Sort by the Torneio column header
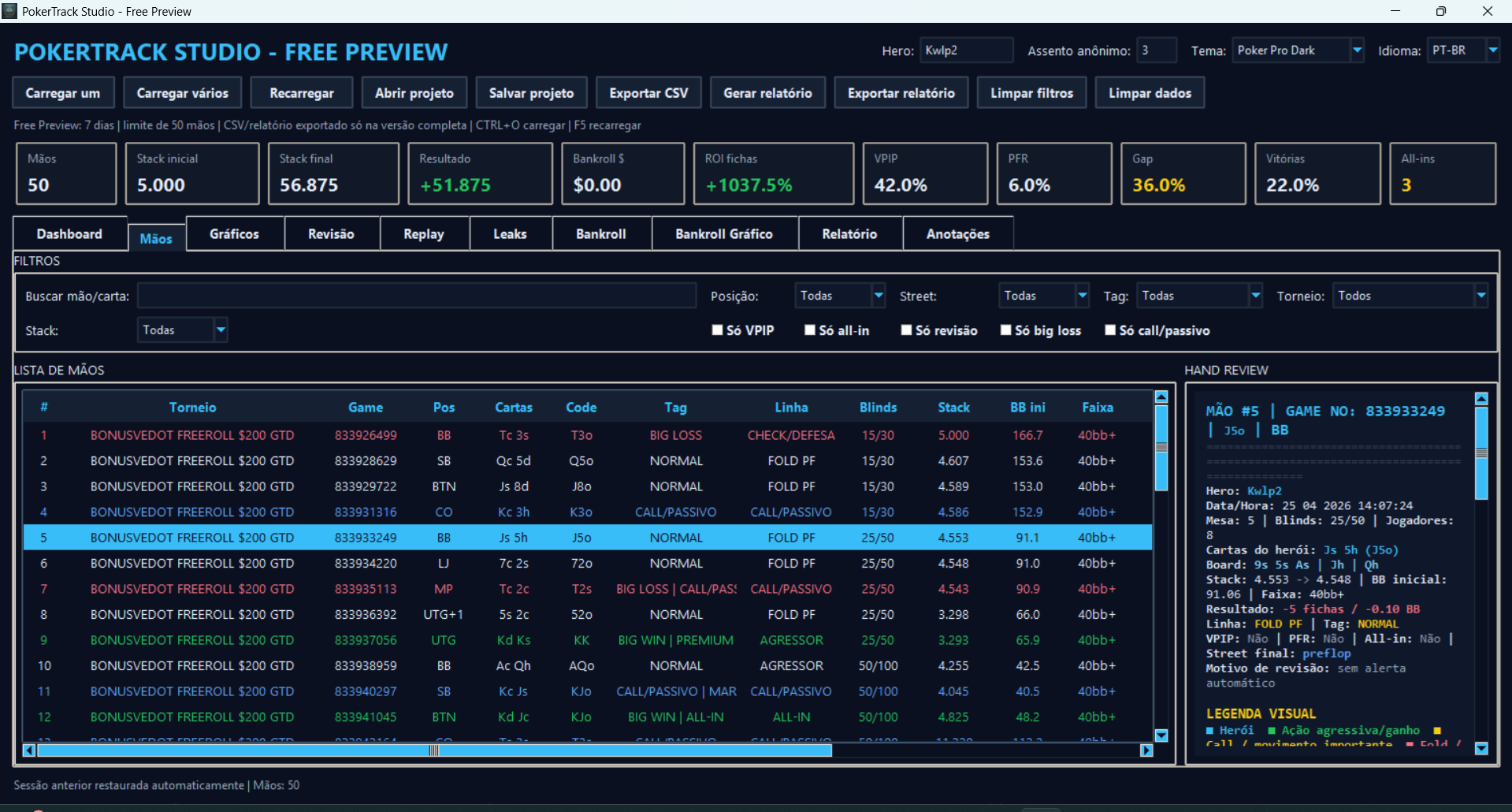The height and width of the screenshot is (812, 1512). click(x=192, y=408)
